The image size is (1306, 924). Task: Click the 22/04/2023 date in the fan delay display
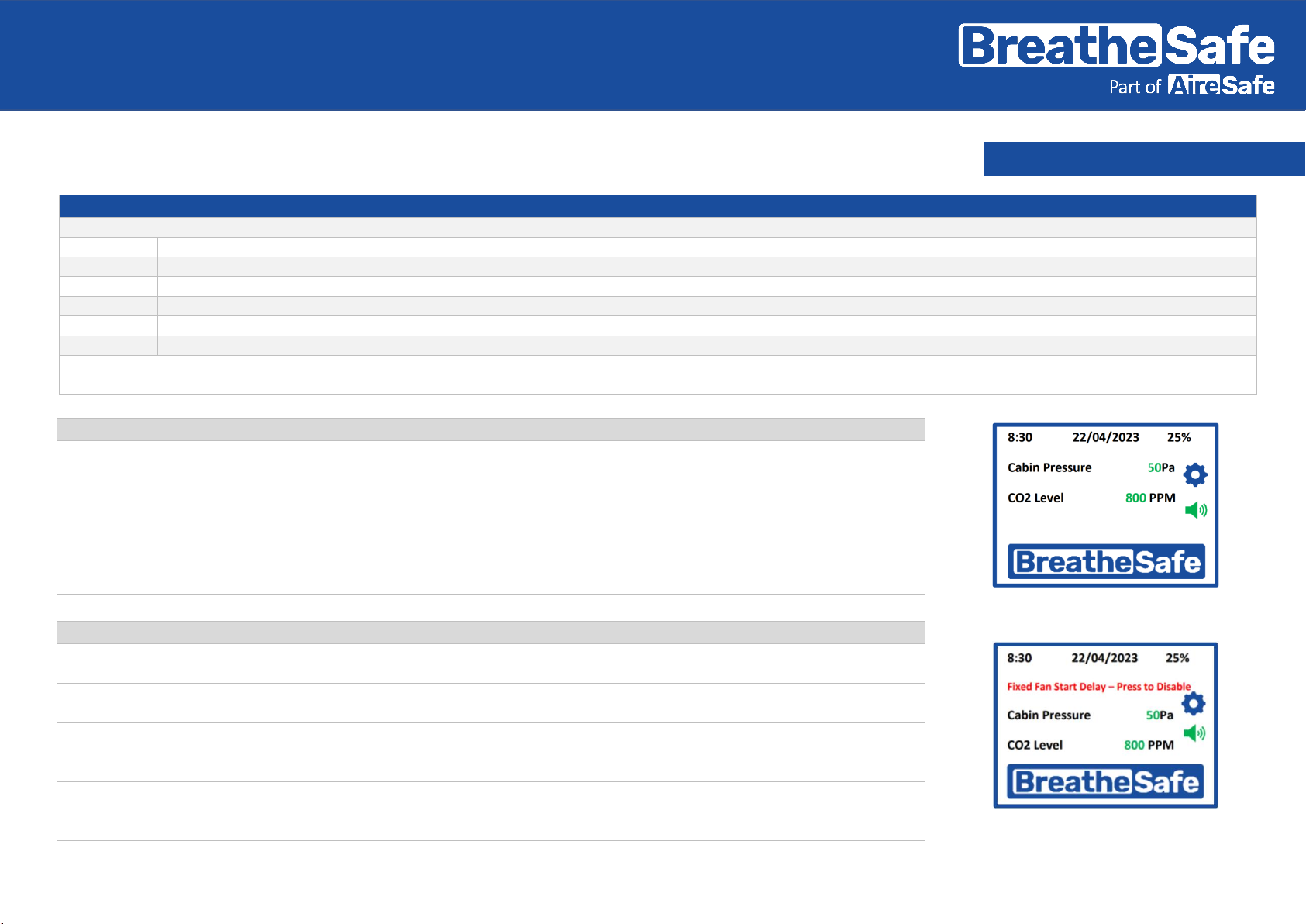(1104, 658)
